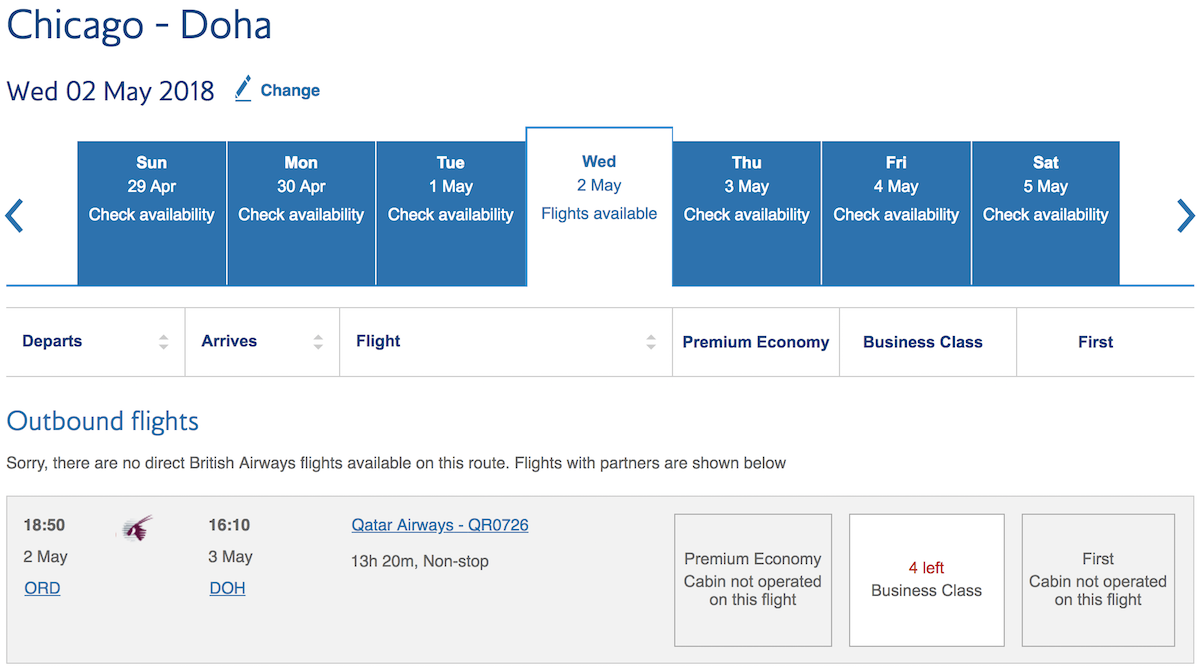This screenshot has height=670, width=1200.
Task: Click the pencil edit icon beside Change
Action: (243, 89)
